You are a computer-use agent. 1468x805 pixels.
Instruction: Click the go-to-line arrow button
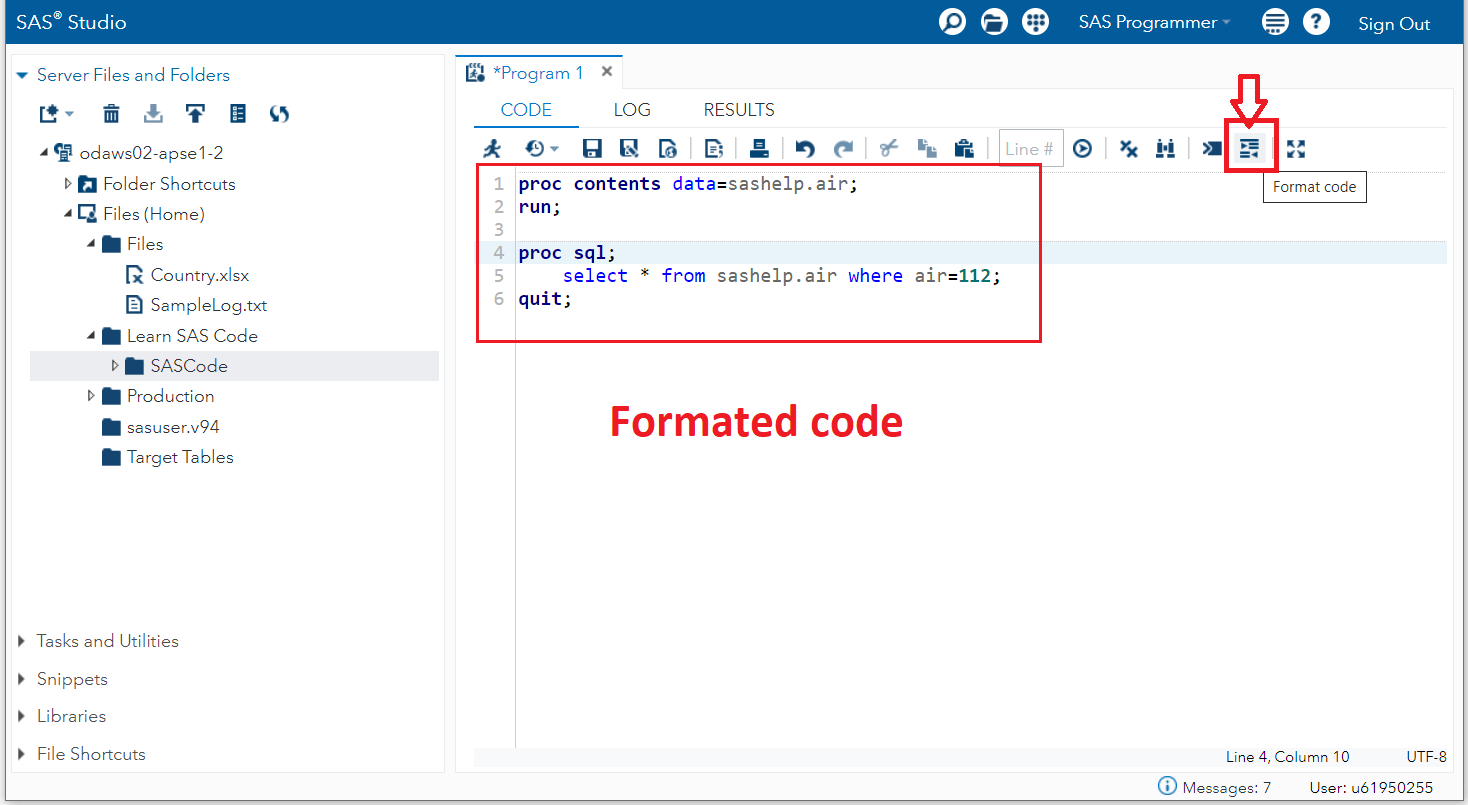(x=1082, y=149)
